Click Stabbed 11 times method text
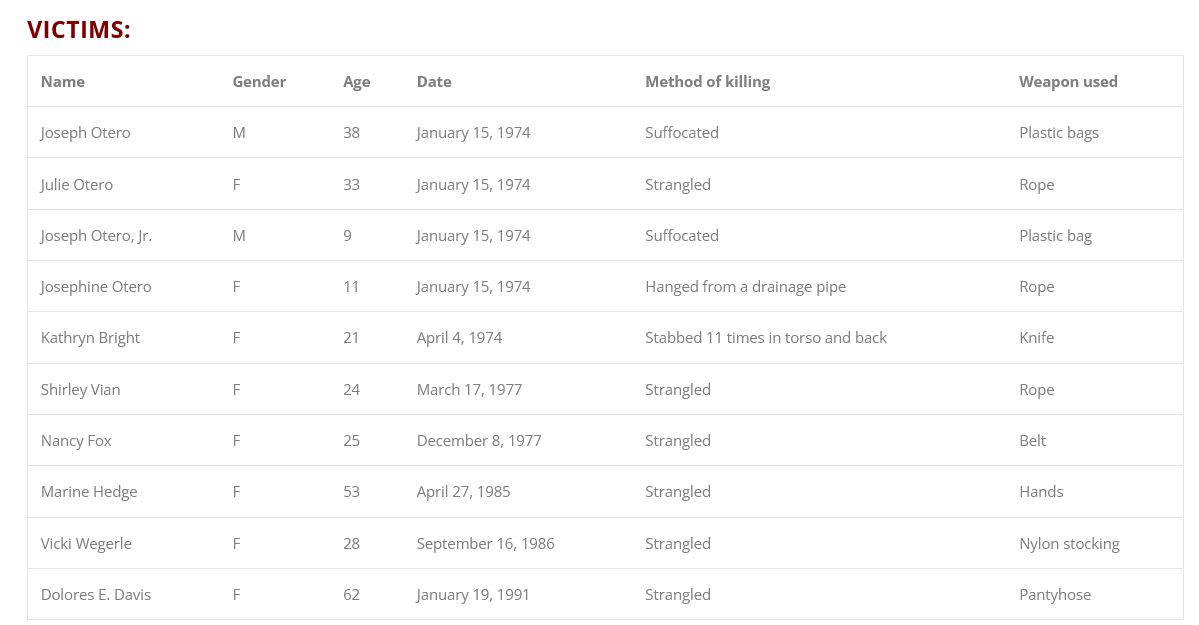The width and height of the screenshot is (1199, 625). (x=766, y=338)
